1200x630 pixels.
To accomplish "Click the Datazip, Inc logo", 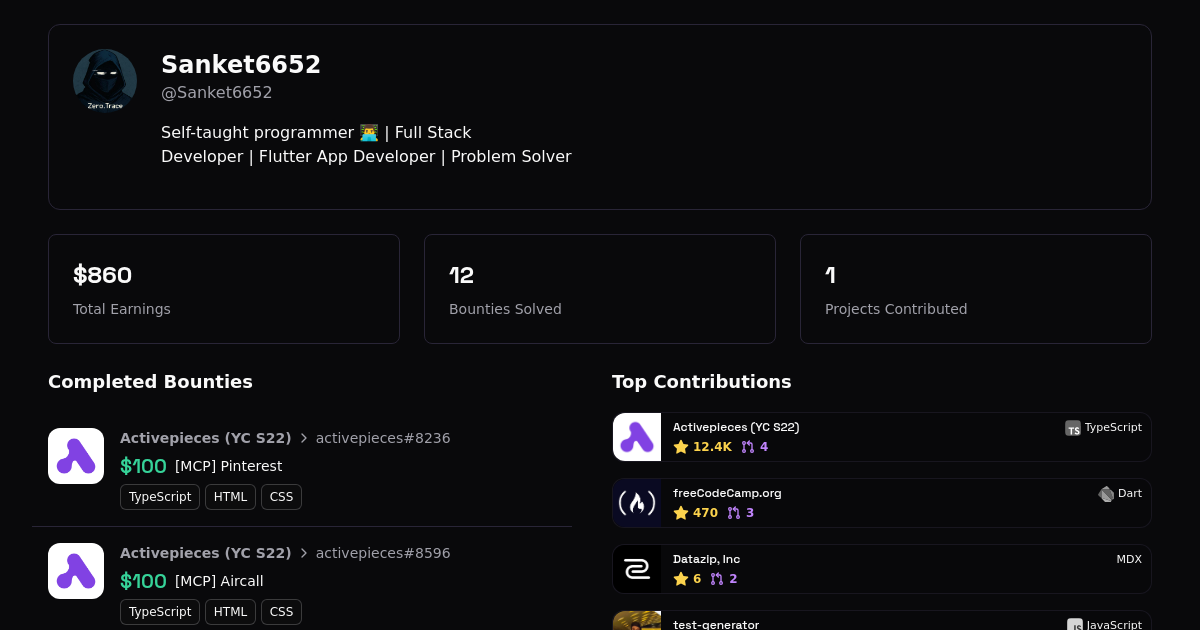I will pyautogui.click(x=637, y=569).
